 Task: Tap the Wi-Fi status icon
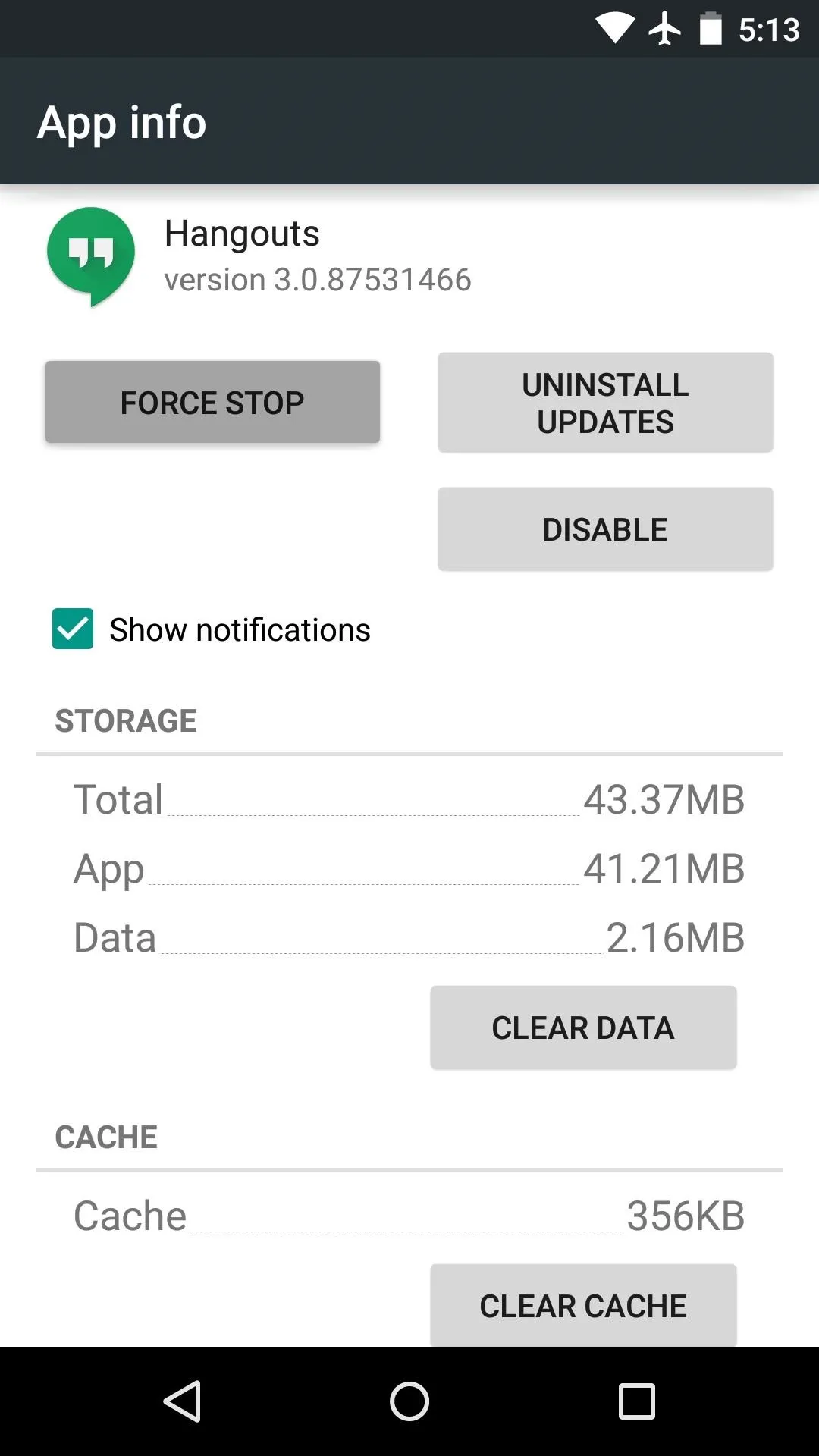point(615,29)
